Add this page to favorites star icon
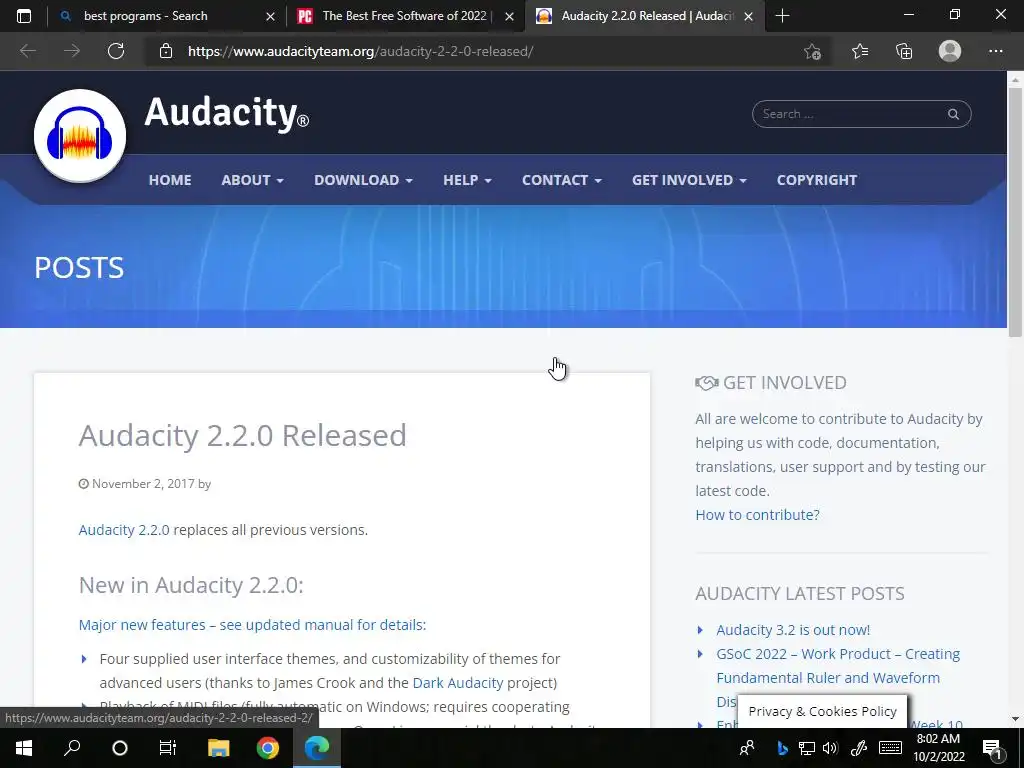 tap(812, 51)
